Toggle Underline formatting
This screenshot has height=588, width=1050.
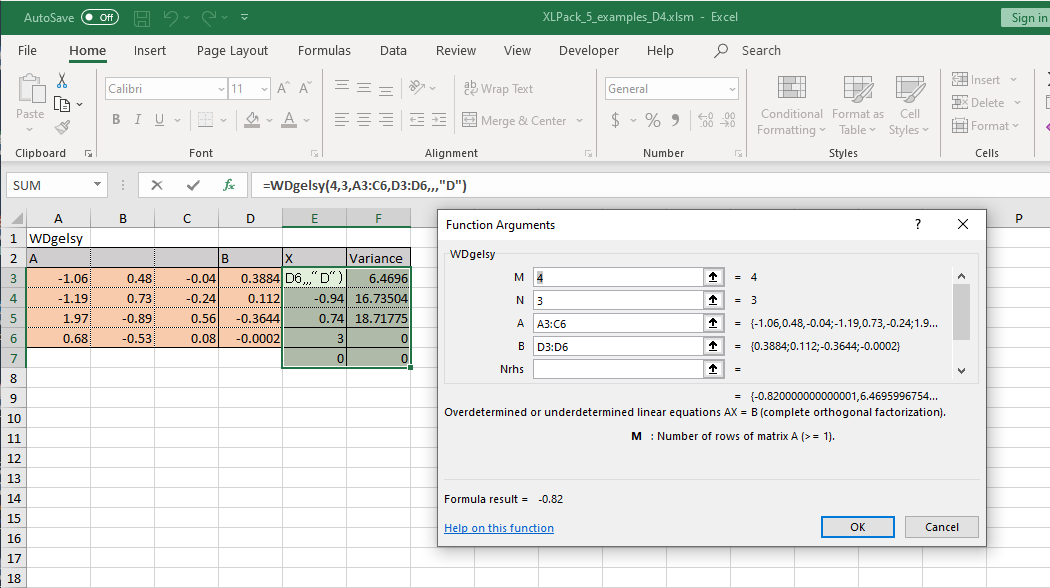click(x=159, y=120)
